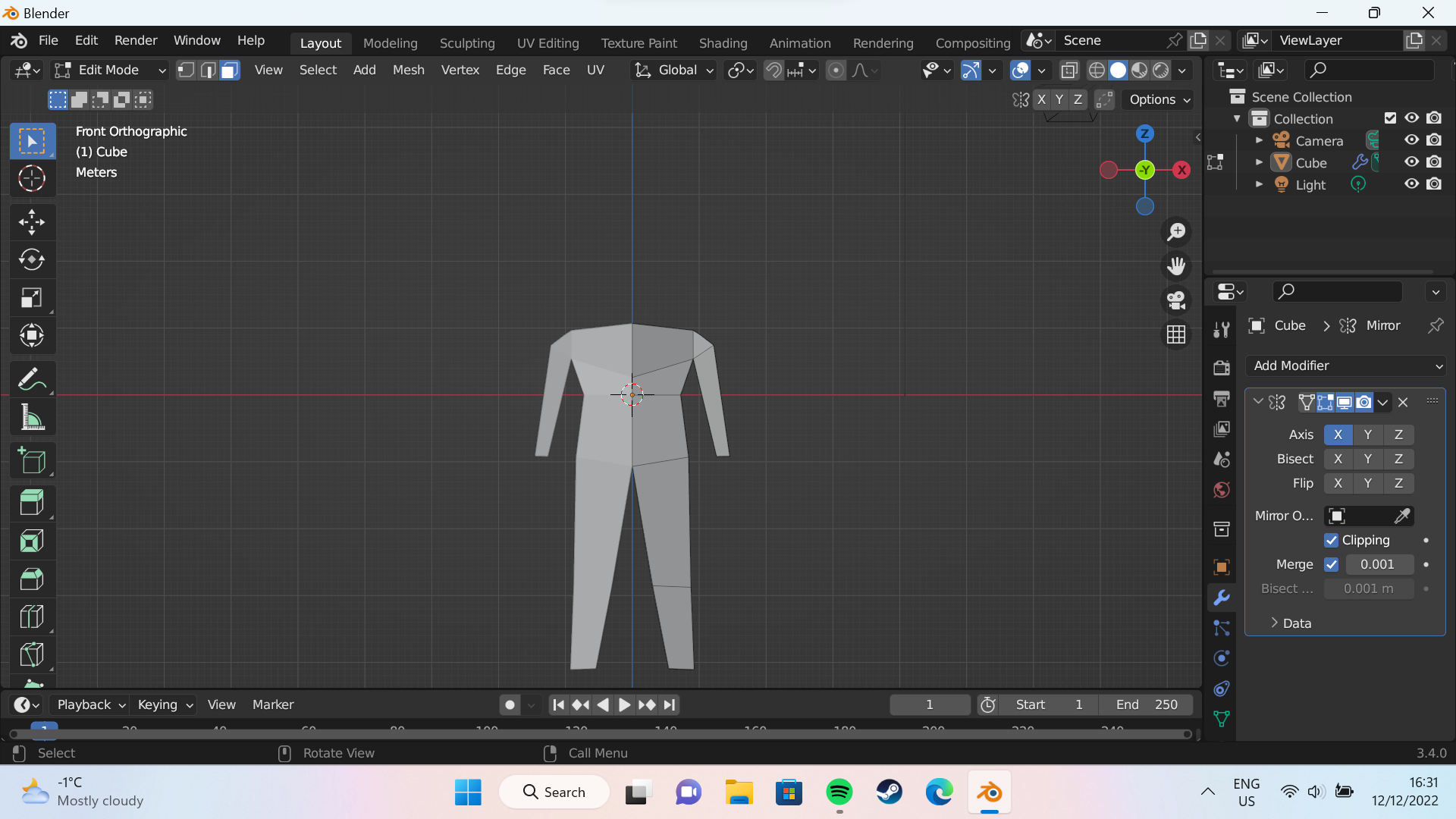Click the Mirror Object eyedropper

1402,516
